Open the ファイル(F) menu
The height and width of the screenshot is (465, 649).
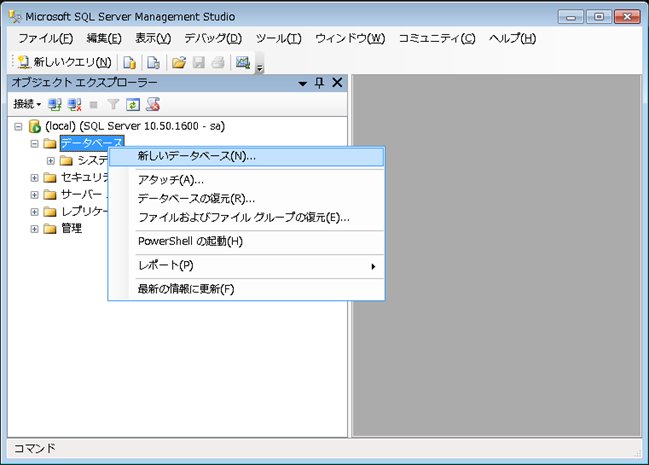point(46,39)
